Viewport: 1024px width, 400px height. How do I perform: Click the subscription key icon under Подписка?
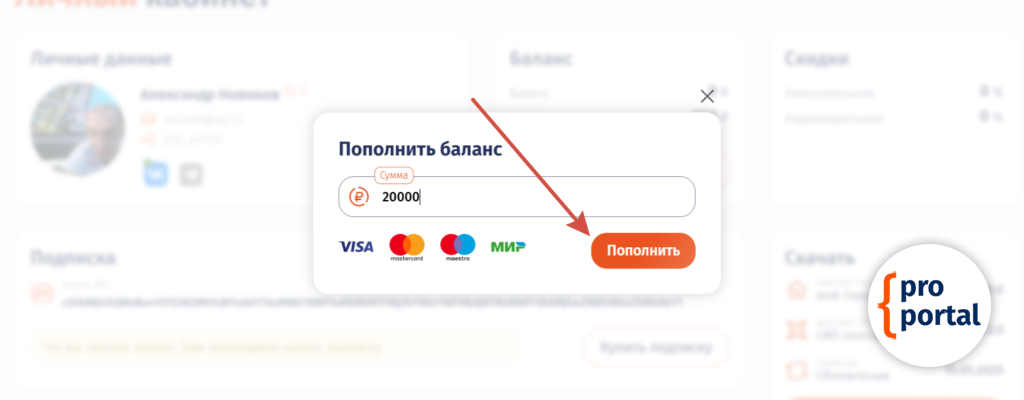(x=42, y=294)
